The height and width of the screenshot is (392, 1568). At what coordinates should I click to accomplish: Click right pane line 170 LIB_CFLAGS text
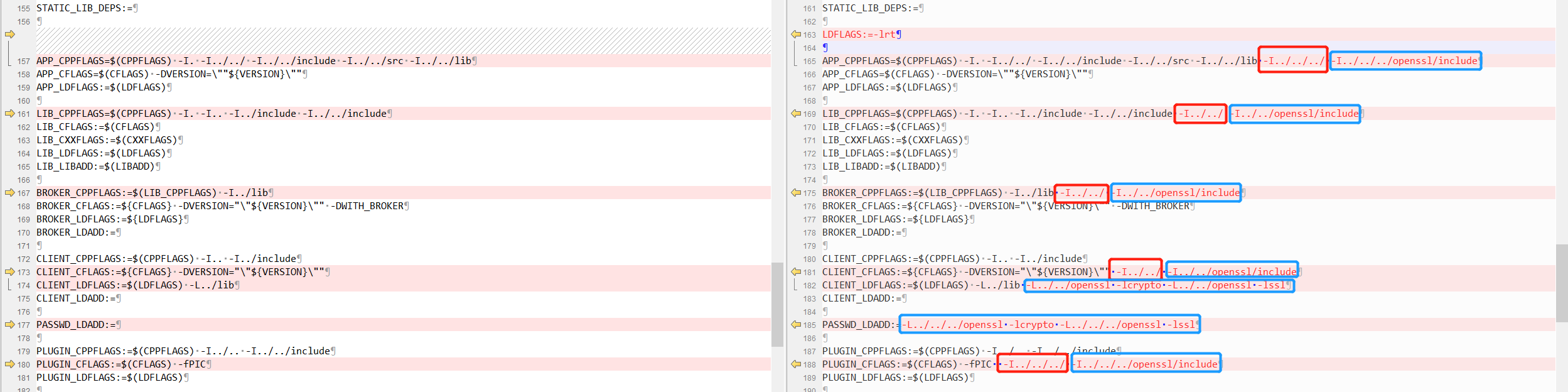[884, 127]
